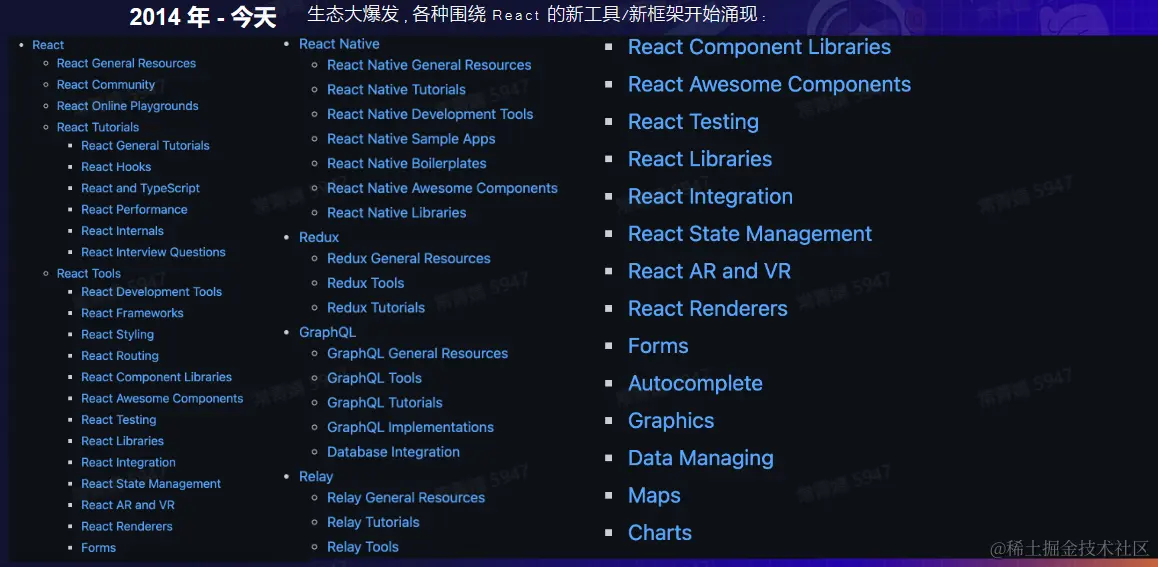
Task: Open React Native General Resources
Action: coord(429,65)
